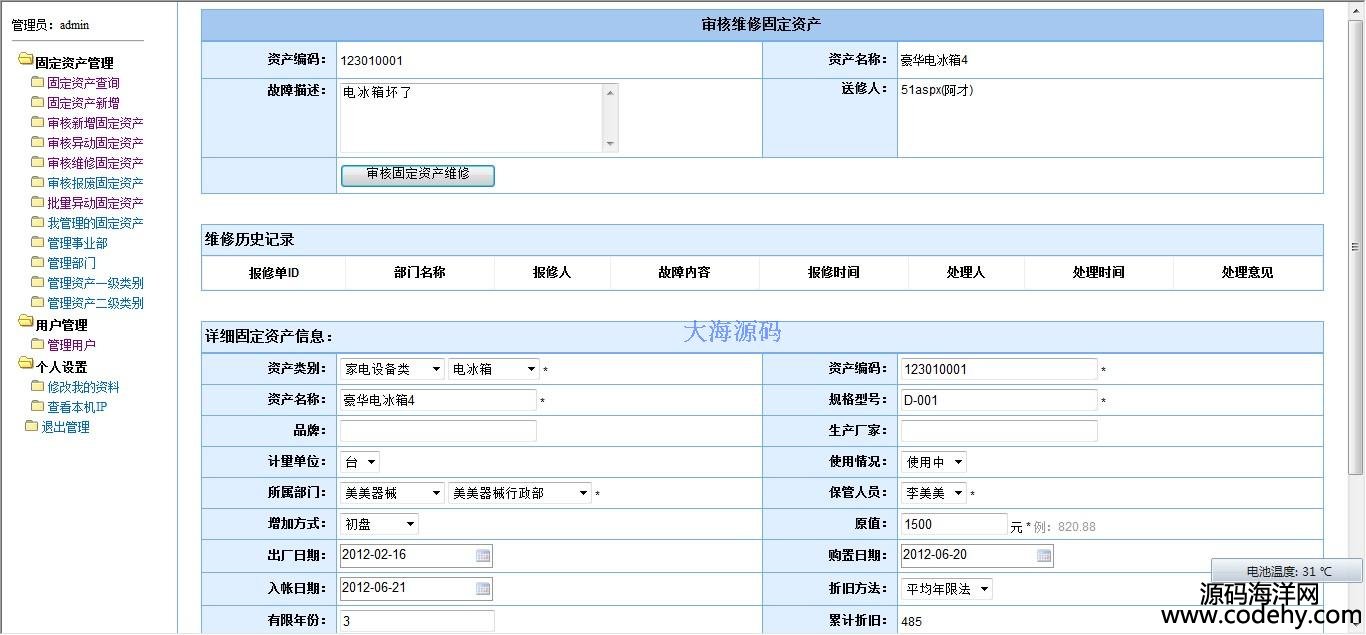The height and width of the screenshot is (635, 1366).
Task: Click the folder icon next to 退出管理
Action: [x=32, y=426]
